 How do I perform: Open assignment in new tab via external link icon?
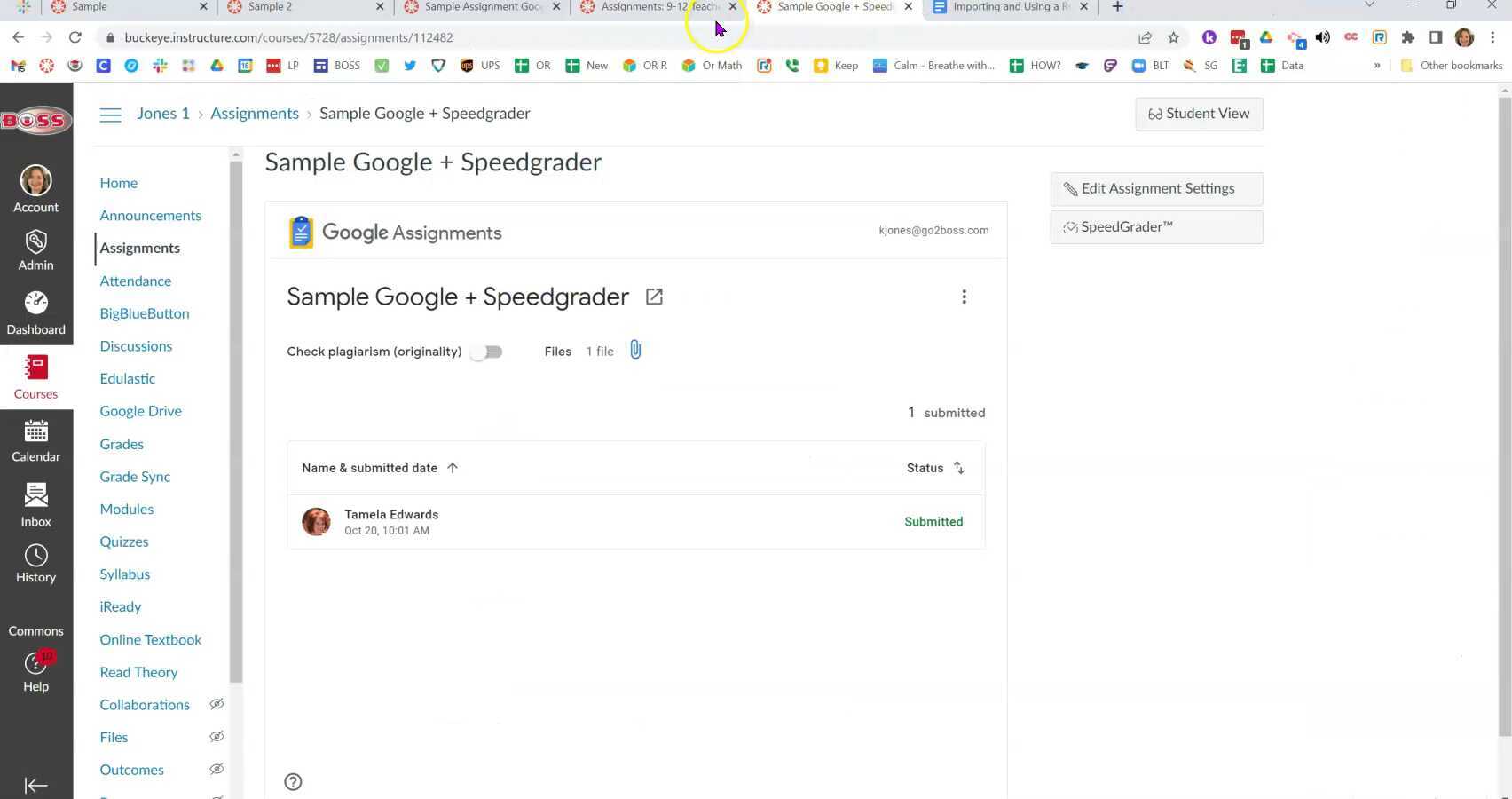(x=654, y=297)
